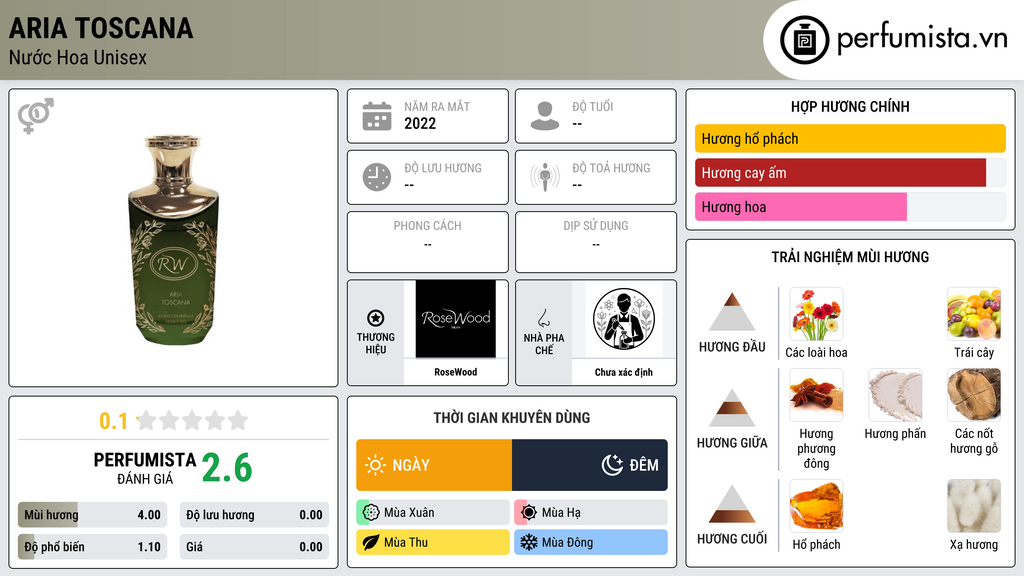
Task: Click the Các loài hoa caption
Action: [x=816, y=353]
